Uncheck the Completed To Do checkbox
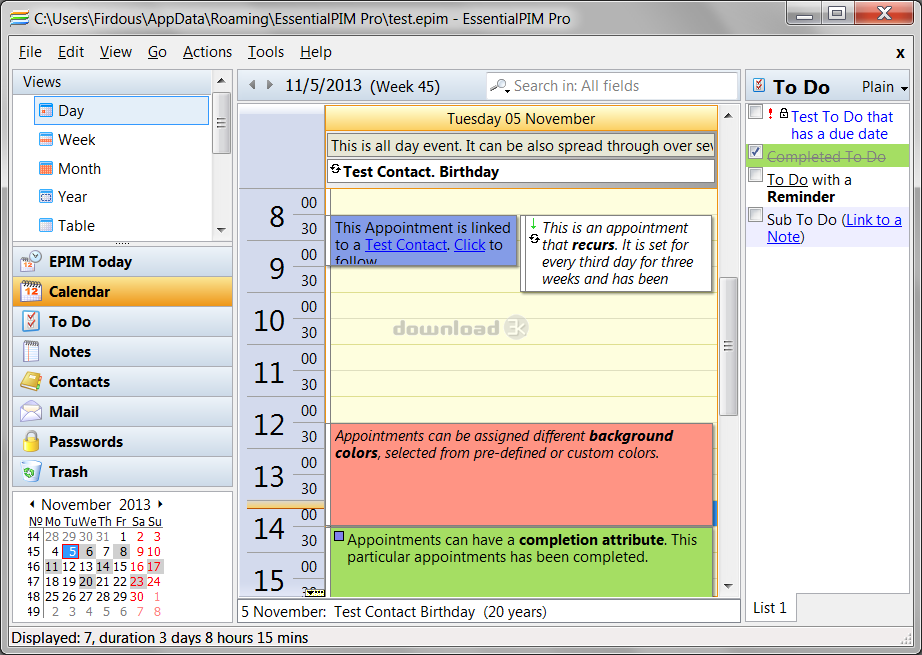 click(756, 153)
